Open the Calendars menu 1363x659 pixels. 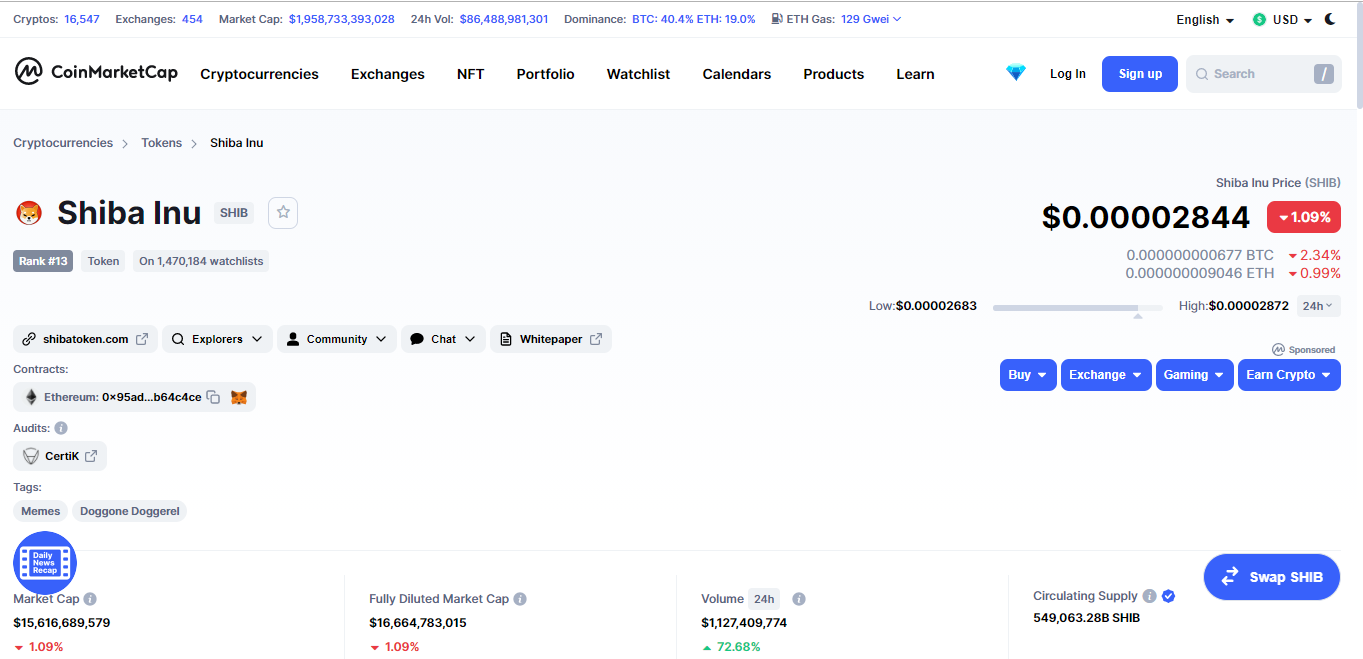click(x=737, y=74)
